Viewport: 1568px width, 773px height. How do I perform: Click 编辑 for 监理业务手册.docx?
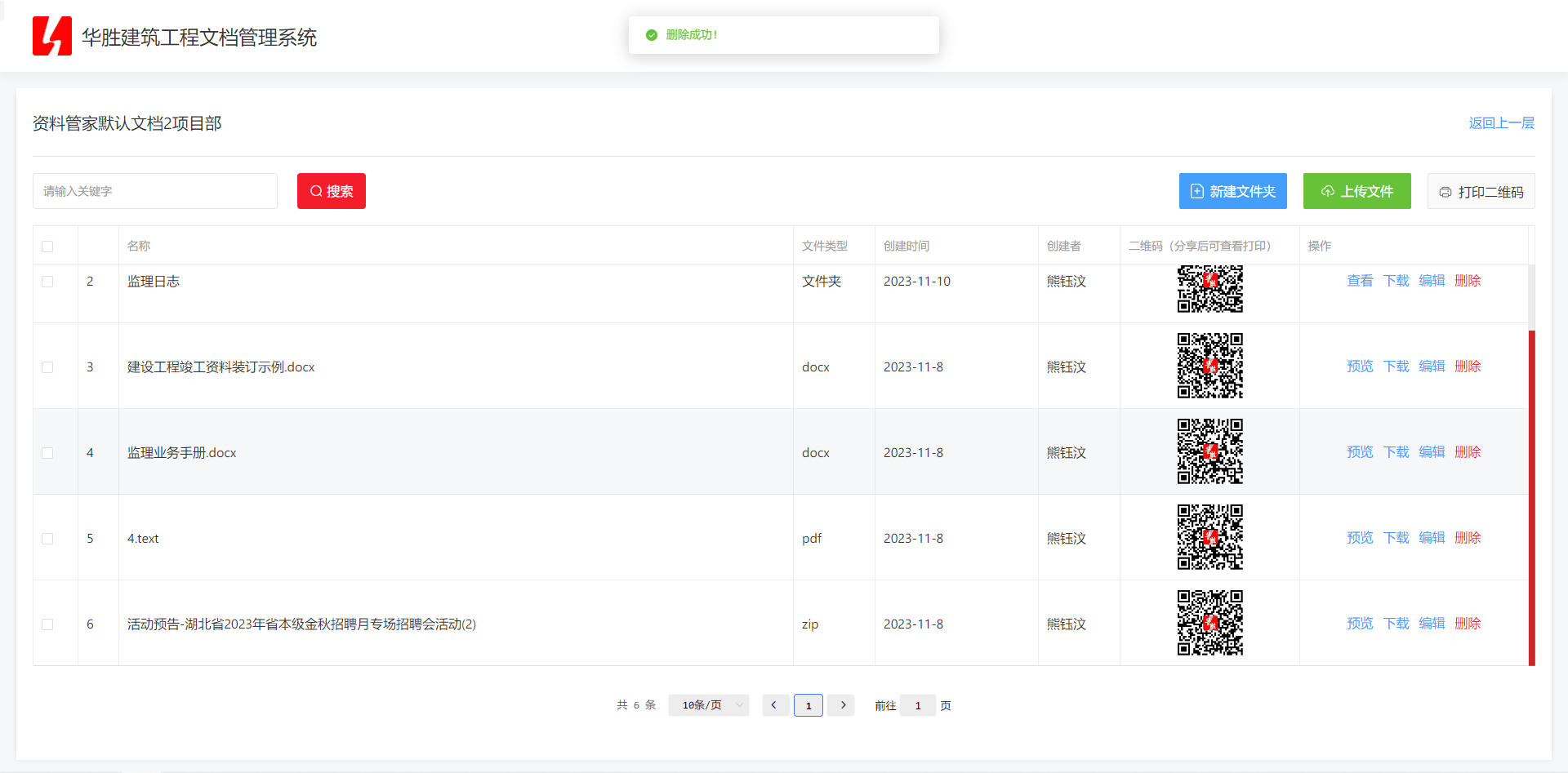[x=1432, y=452]
